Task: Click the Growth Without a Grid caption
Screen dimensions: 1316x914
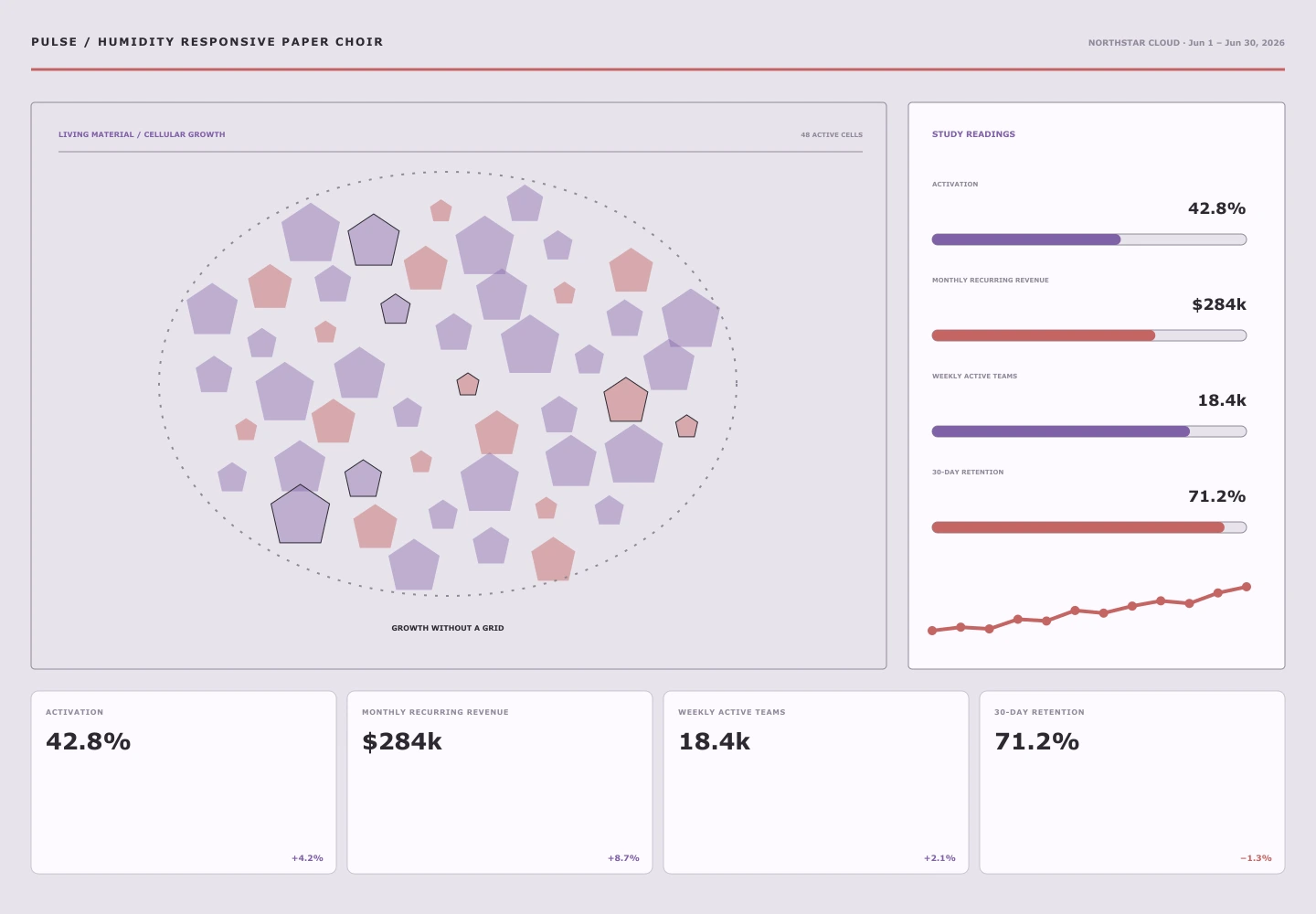Action: coord(448,628)
